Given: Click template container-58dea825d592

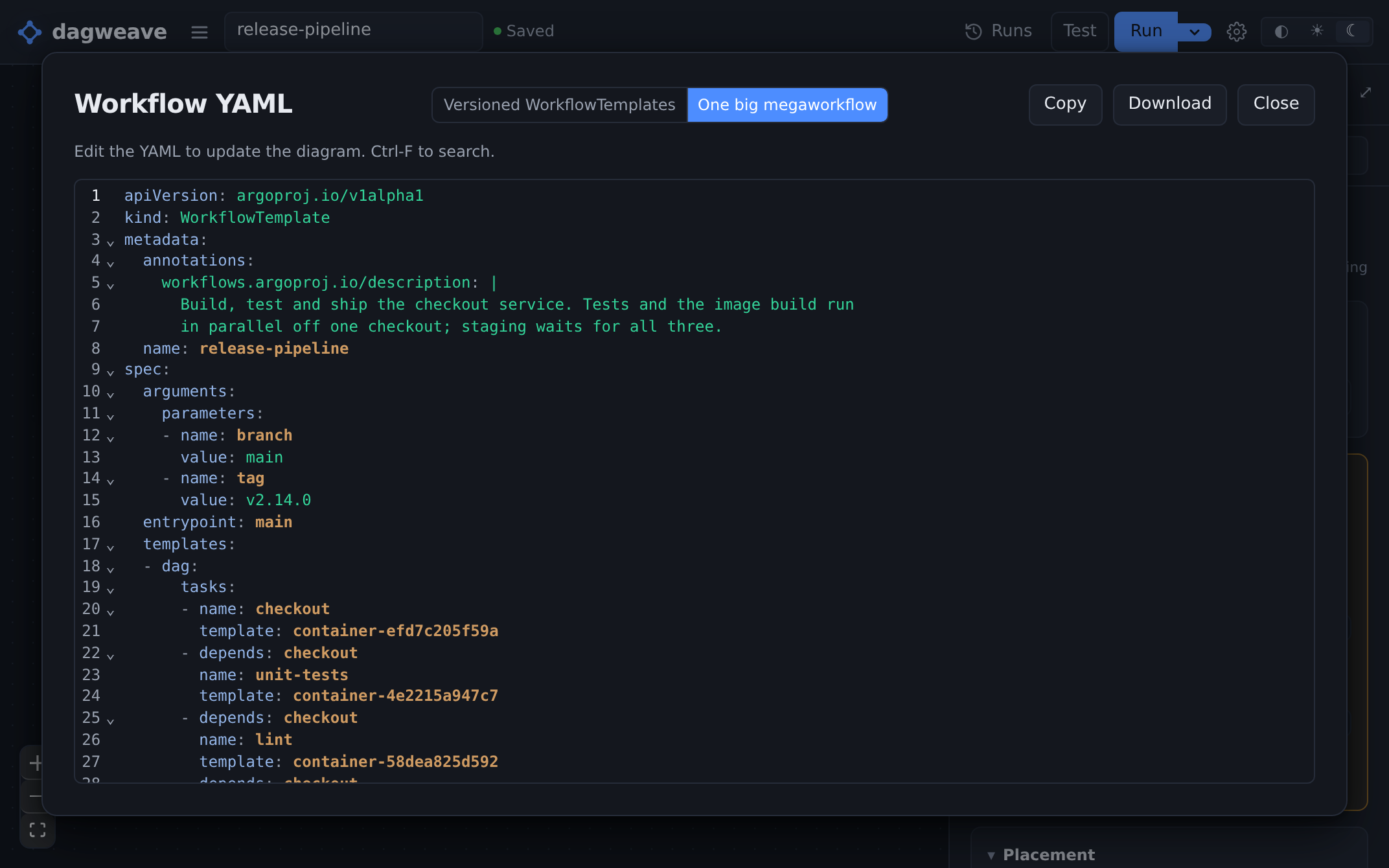Looking at the screenshot, I should pyautogui.click(x=395, y=762).
